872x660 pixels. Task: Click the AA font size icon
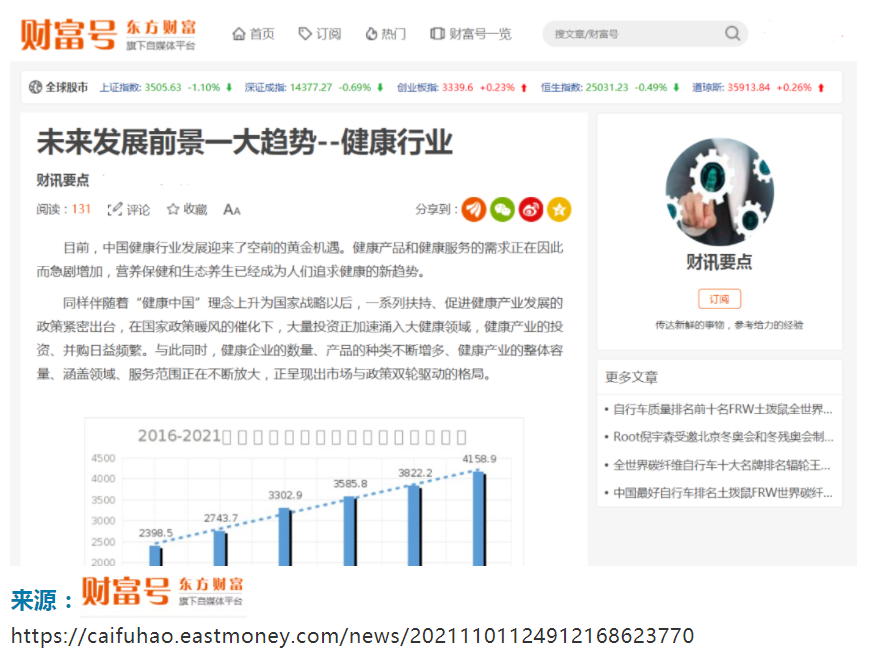tap(232, 210)
